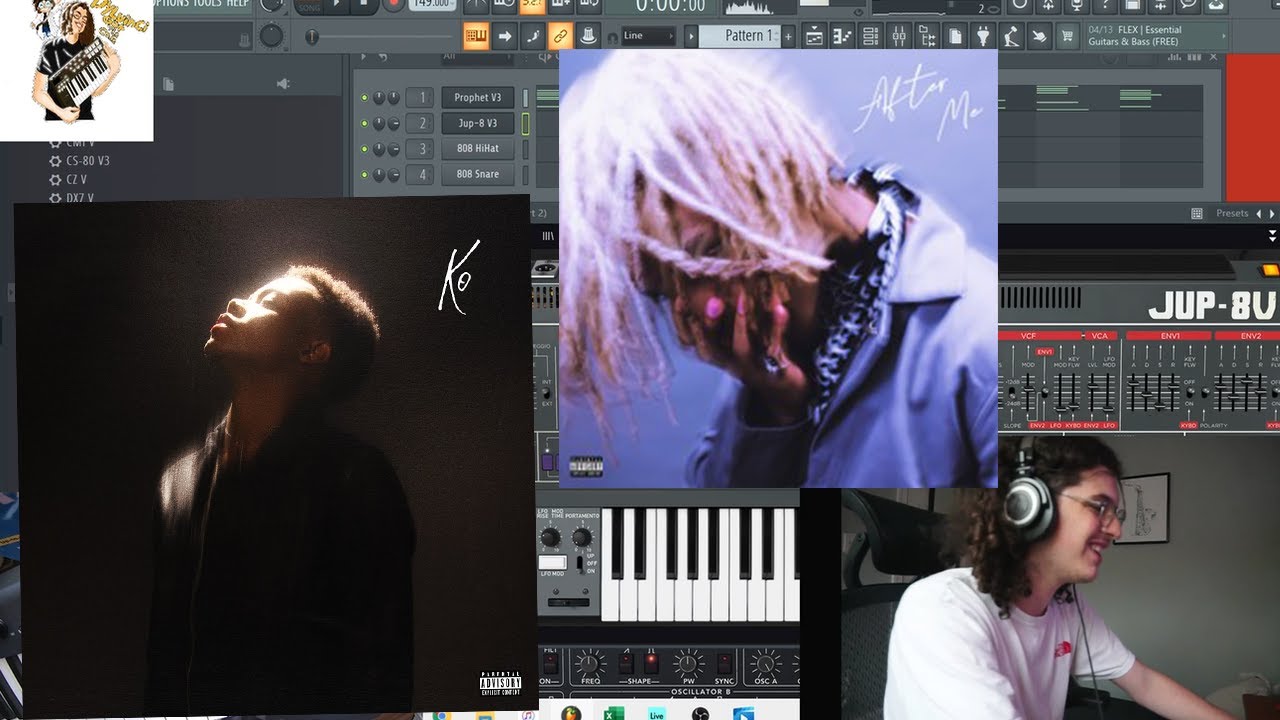Select the 808 Snare channel button
This screenshot has width=1280, height=720.
coord(478,174)
